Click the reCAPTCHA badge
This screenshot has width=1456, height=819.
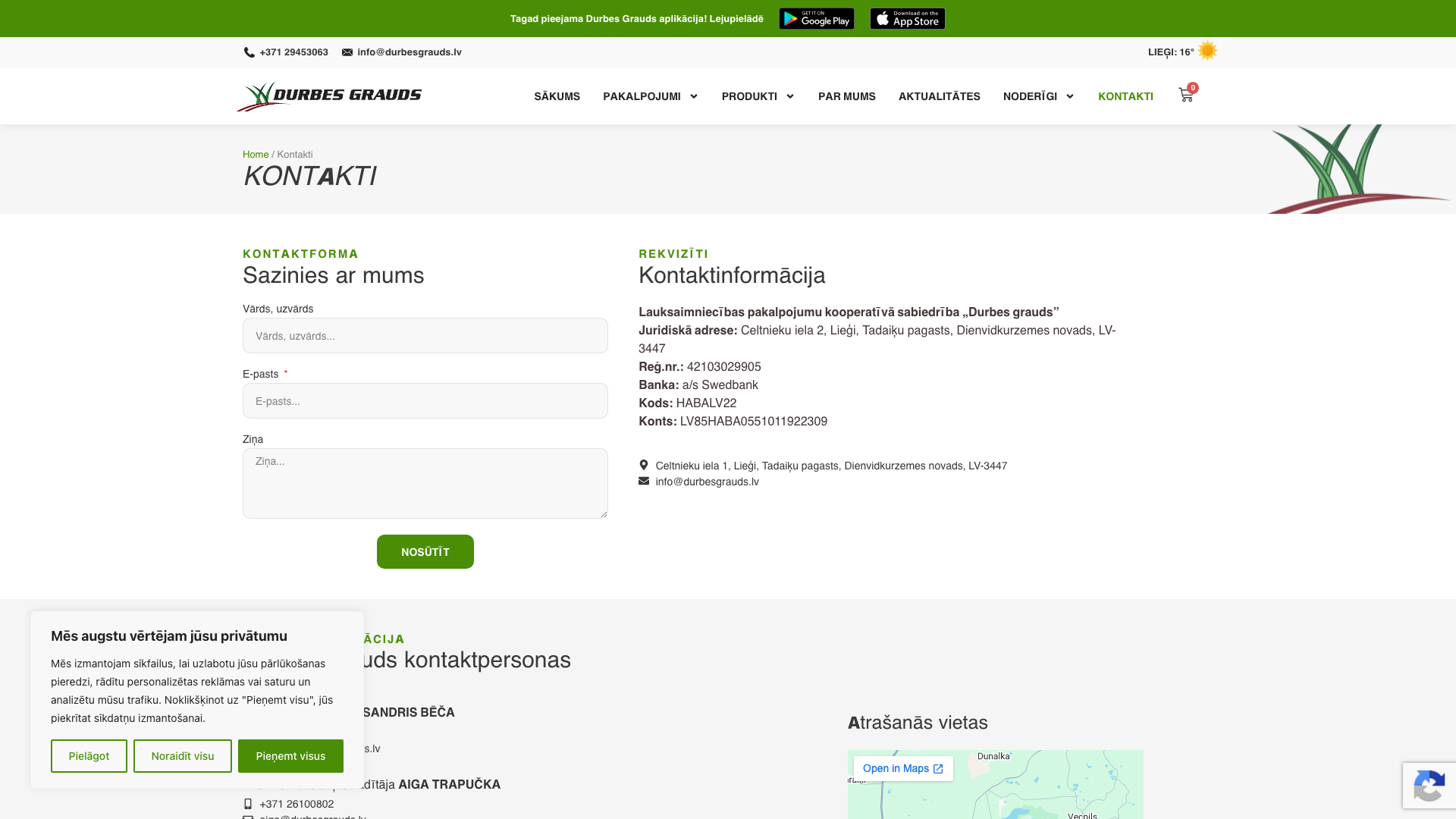(x=1429, y=785)
